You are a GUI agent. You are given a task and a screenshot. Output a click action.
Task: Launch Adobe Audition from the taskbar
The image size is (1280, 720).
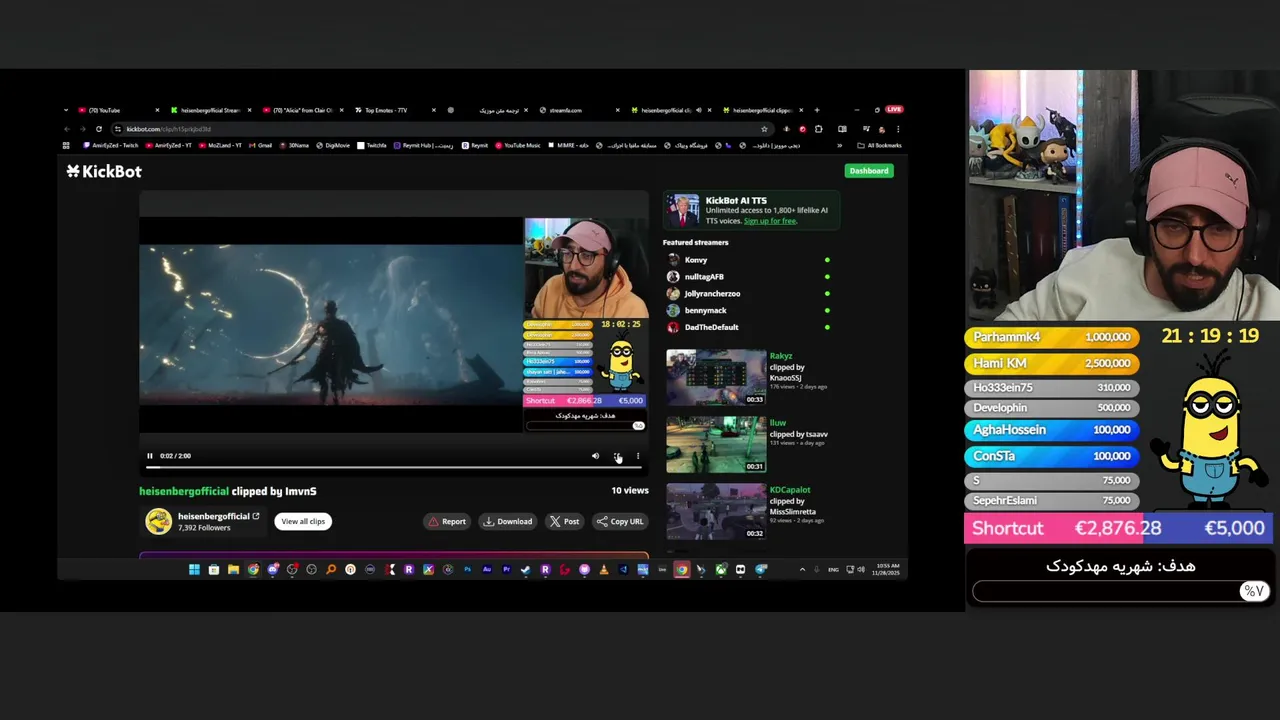tap(487, 570)
